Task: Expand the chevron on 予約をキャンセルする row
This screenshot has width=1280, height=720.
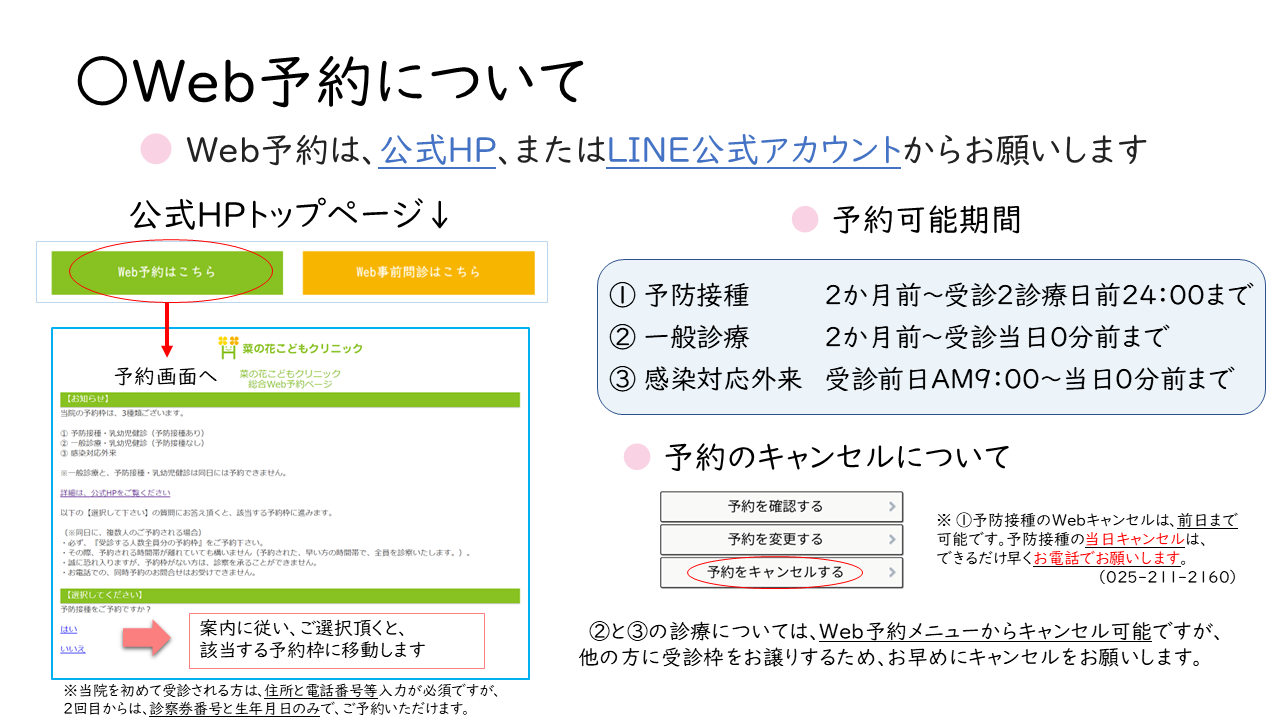Action: [x=892, y=573]
